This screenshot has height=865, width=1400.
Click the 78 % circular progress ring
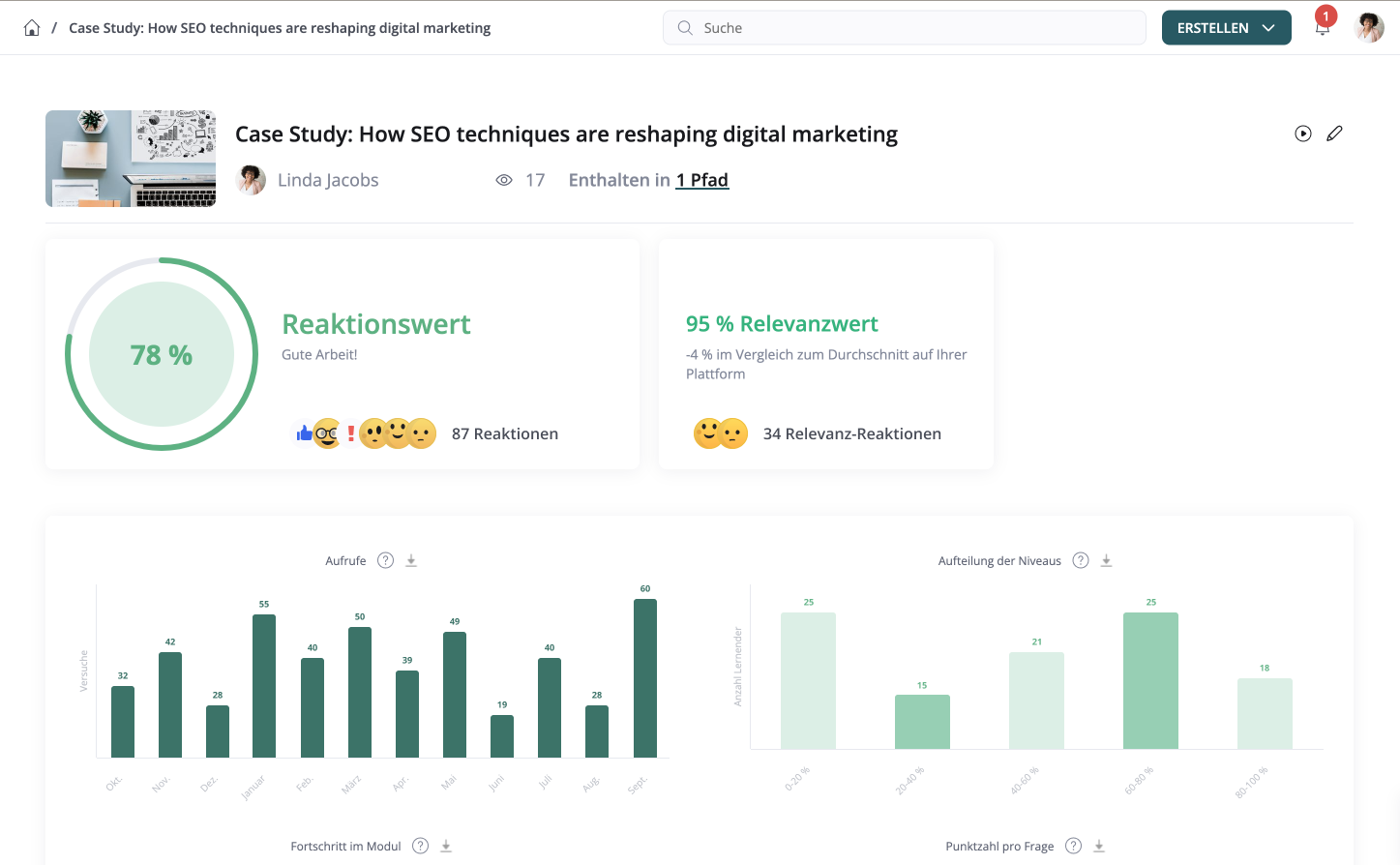pyautogui.click(x=162, y=354)
